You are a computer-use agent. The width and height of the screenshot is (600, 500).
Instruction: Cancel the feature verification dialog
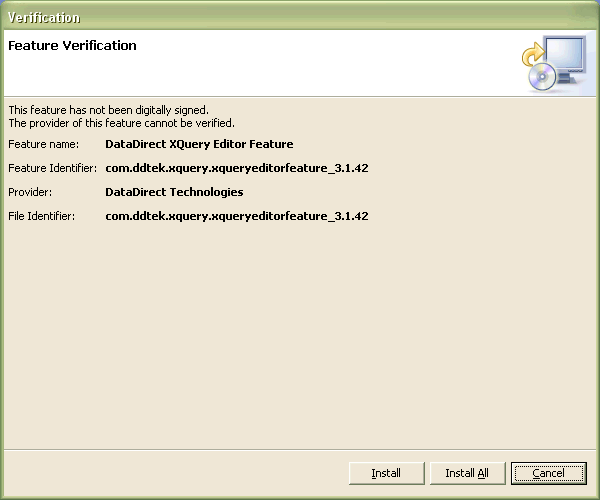pos(549,473)
